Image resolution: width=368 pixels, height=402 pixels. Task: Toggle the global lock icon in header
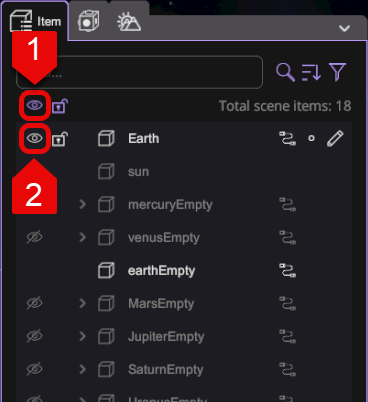pyautogui.click(x=60, y=106)
